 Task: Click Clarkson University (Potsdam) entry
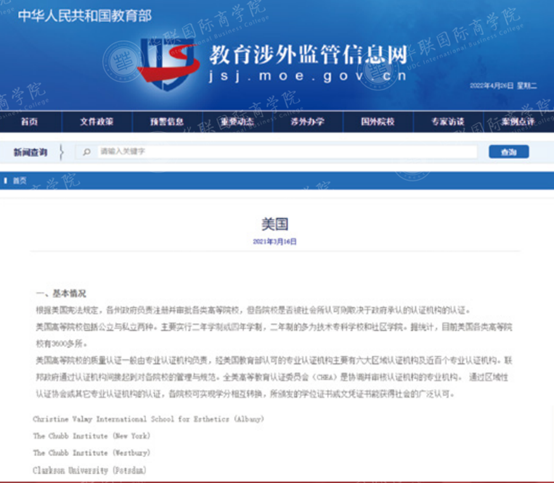click(x=89, y=470)
